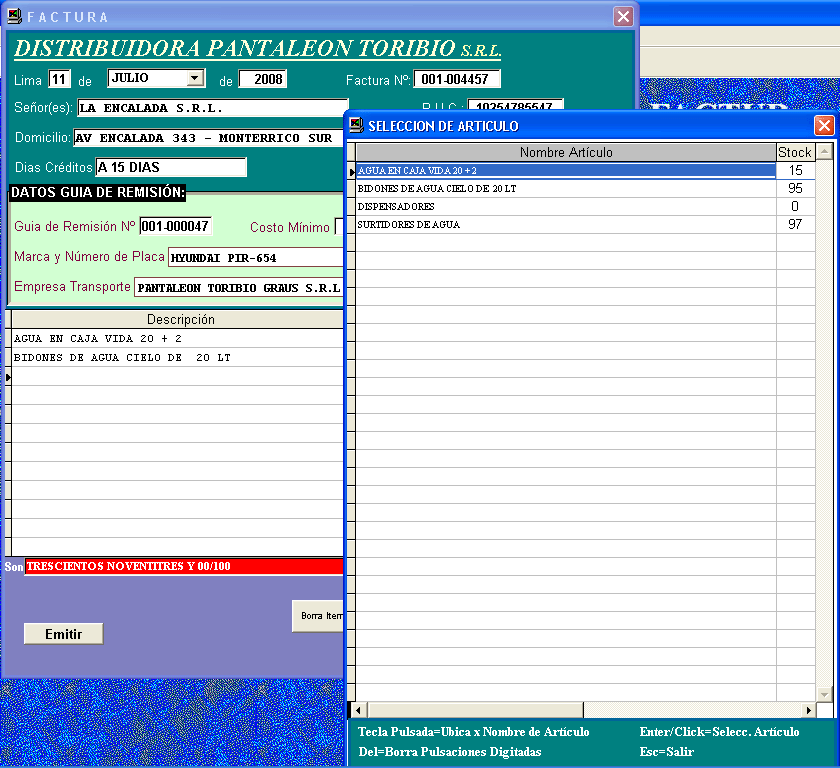840x768 pixels.
Task: Open the JULIO month dropdown
Action: [x=196, y=78]
